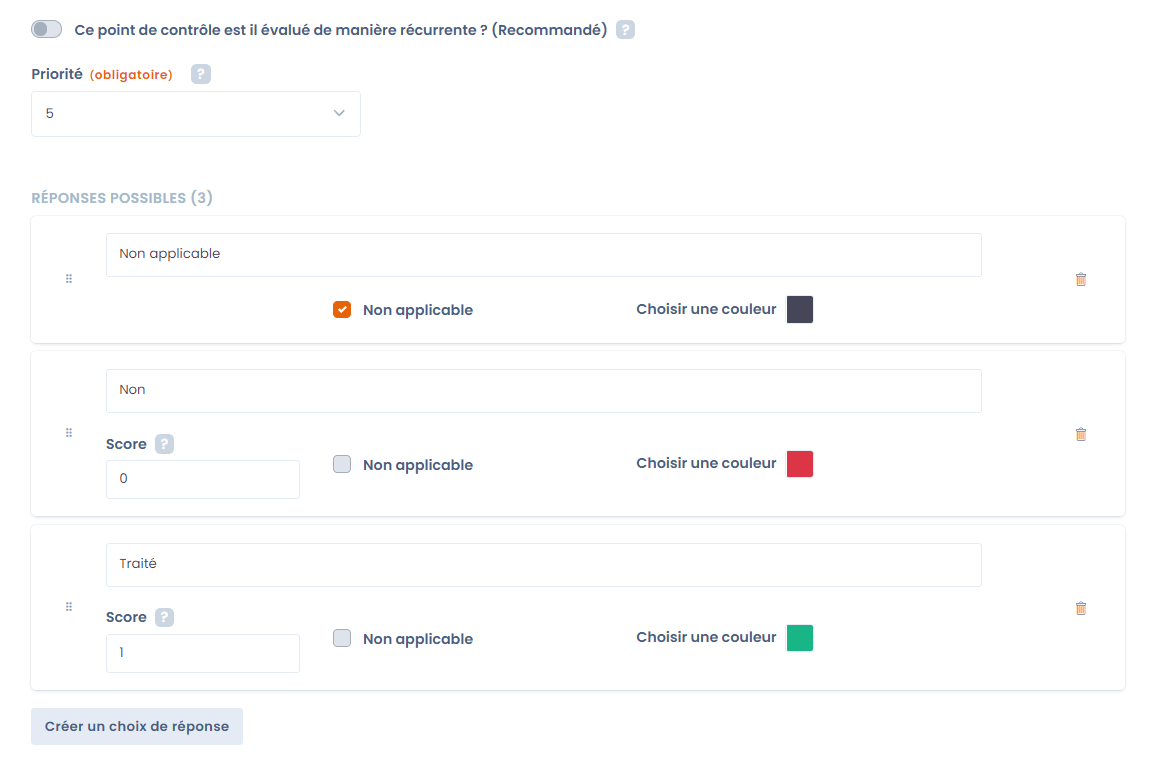Click the drag handle of the first answer card
Image resolution: width=1150 pixels, height=764 pixels.
tap(69, 279)
